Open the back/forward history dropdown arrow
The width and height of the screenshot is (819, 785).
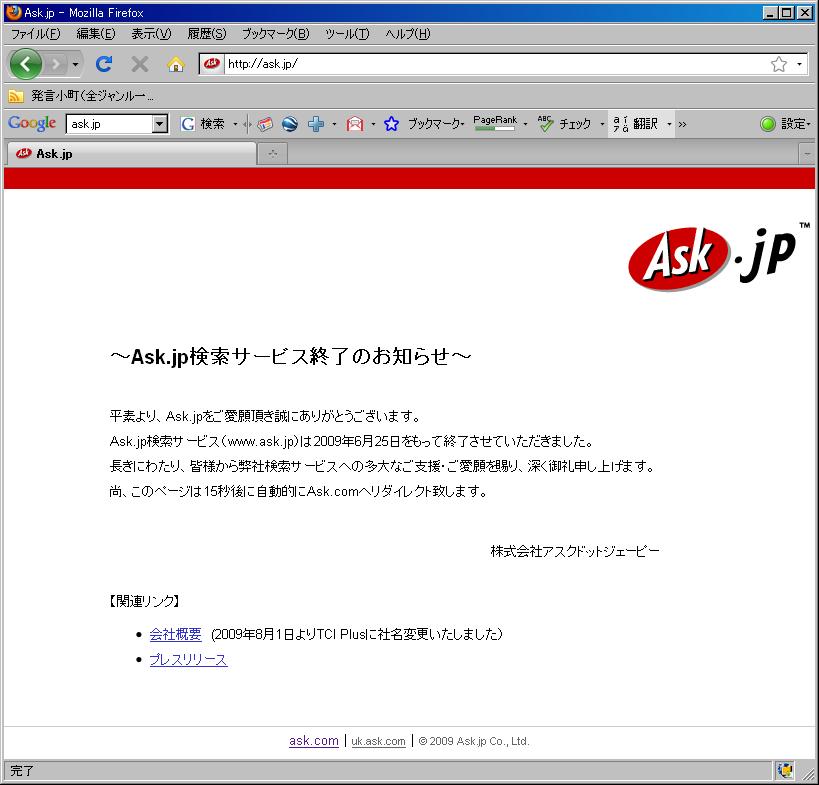pyautogui.click(x=75, y=64)
